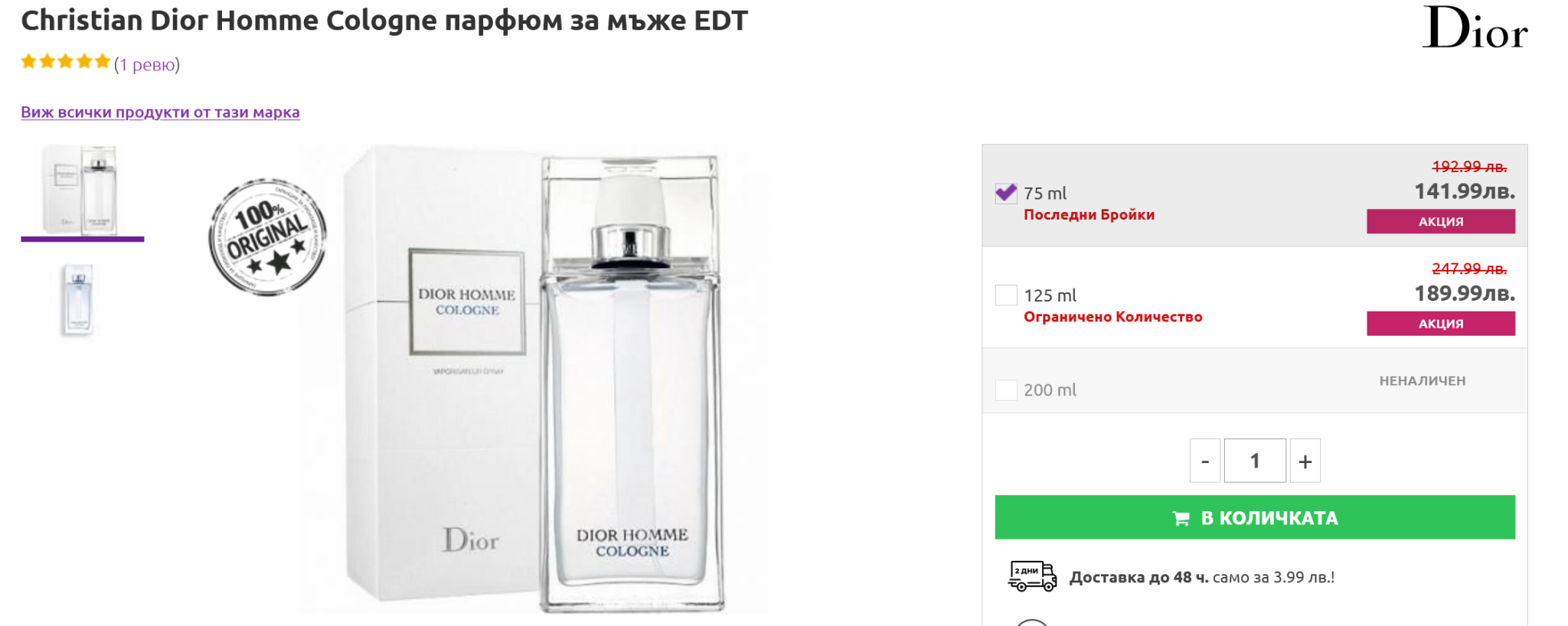1568x626 pixels.
Task: Click the 100% Original stamp badge
Action: click(x=267, y=237)
